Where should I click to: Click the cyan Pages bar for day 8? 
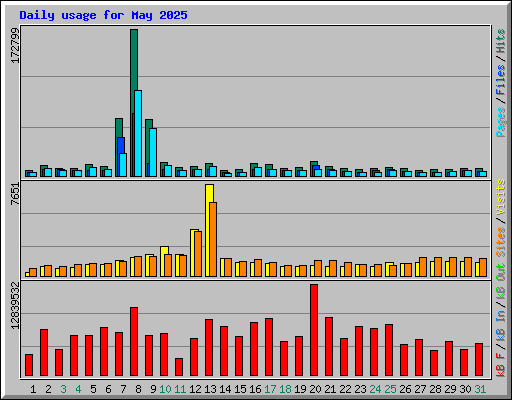point(138,133)
